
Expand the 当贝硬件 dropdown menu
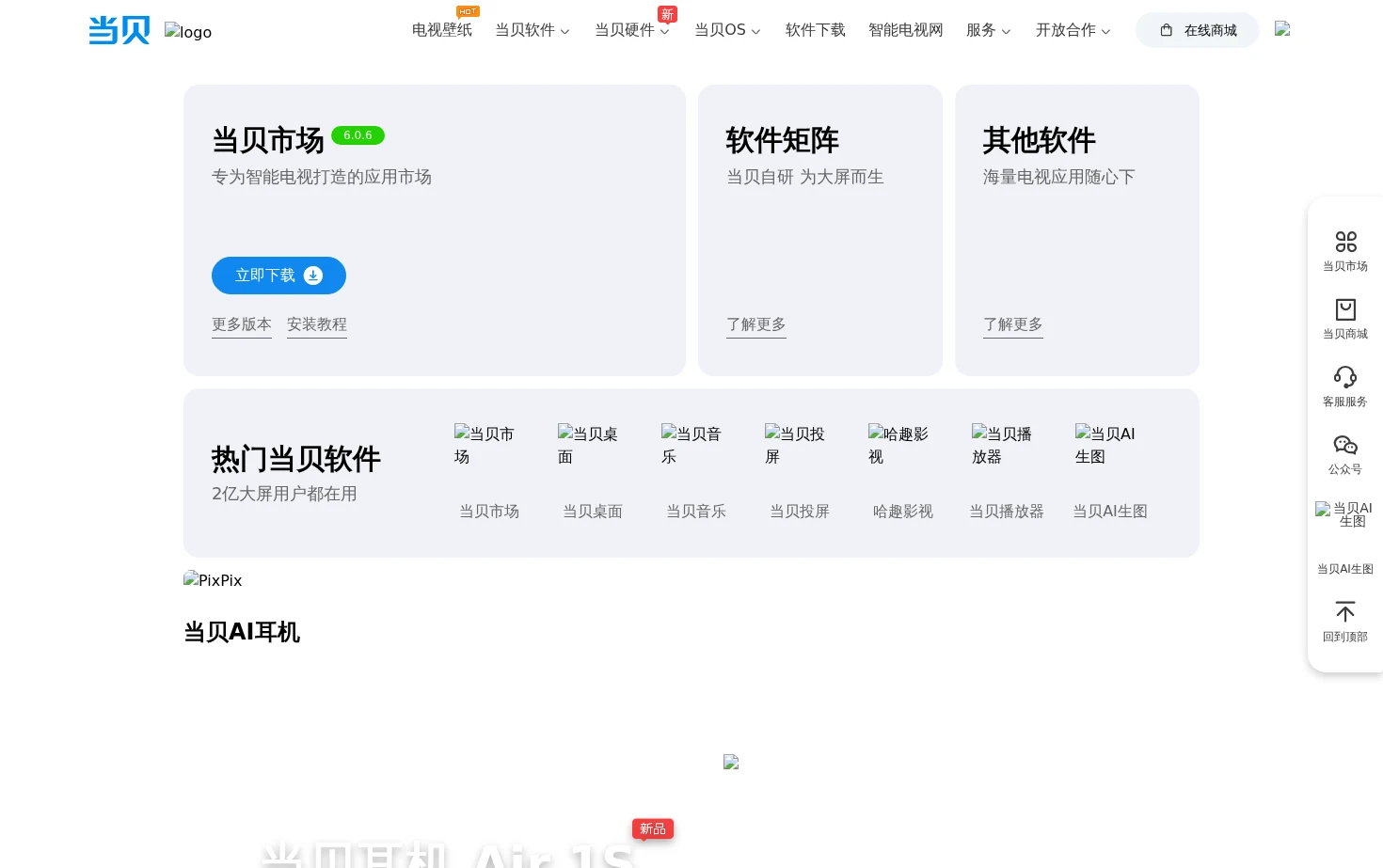632,30
